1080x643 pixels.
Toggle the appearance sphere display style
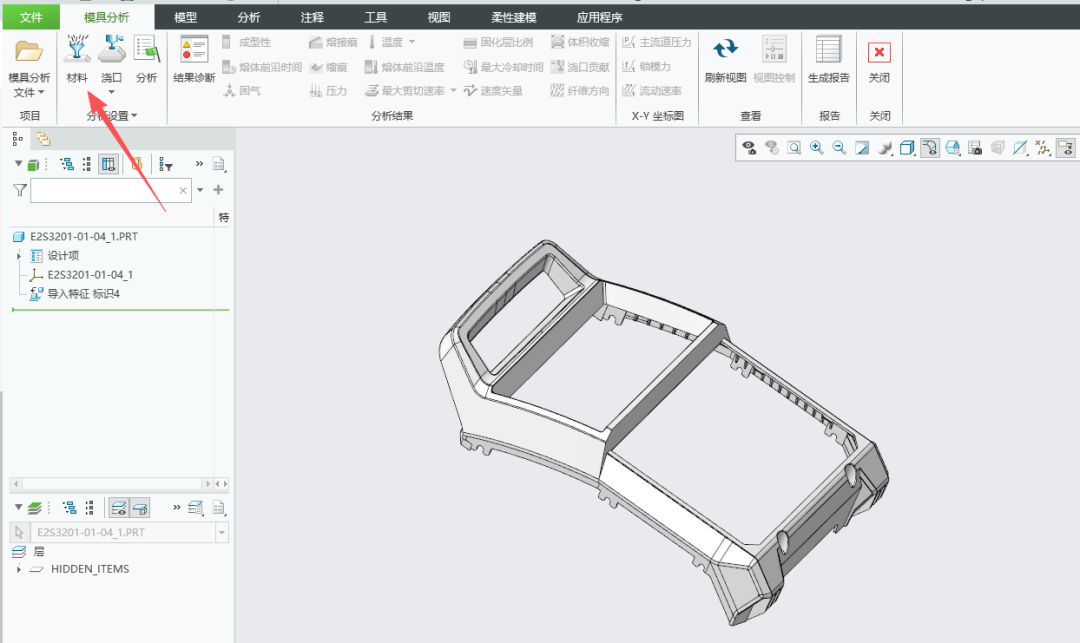pos(884,147)
